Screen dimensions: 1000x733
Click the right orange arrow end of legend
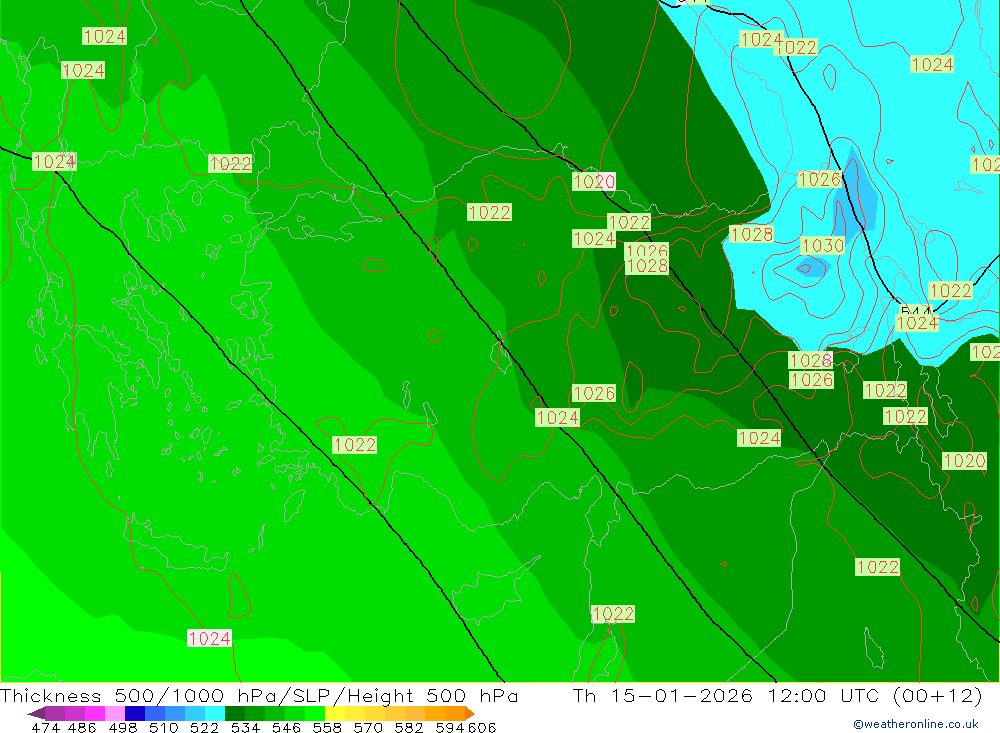(x=470, y=713)
